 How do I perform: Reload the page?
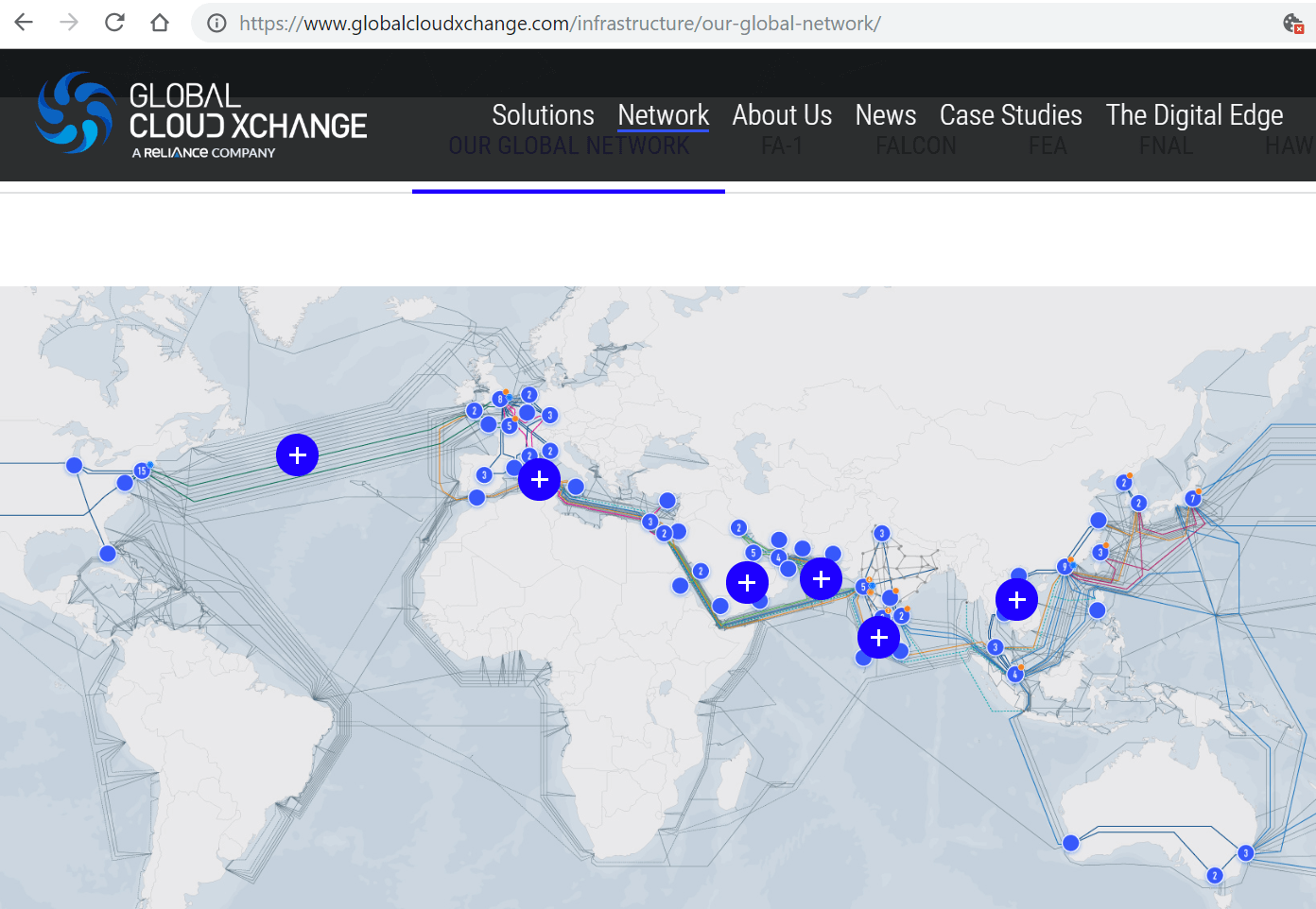click(x=113, y=23)
